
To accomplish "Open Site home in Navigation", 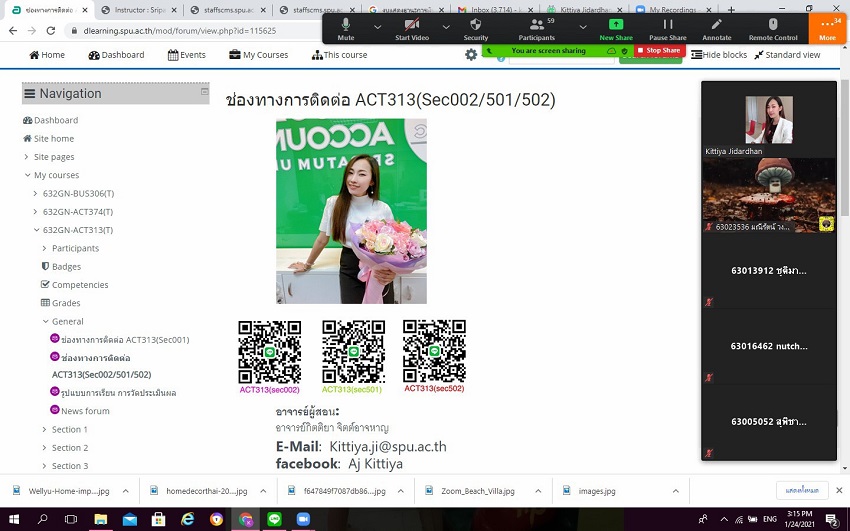I will pyautogui.click(x=48, y=139).
